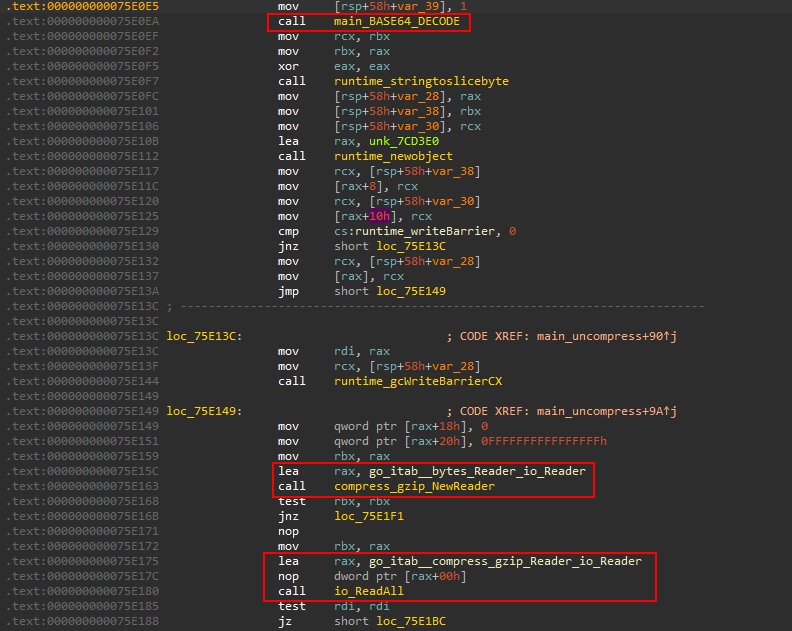Click [rax+18h] operand at 75E149
The image size is (792, 631).
pyautogui.click(x=435, y=426)
